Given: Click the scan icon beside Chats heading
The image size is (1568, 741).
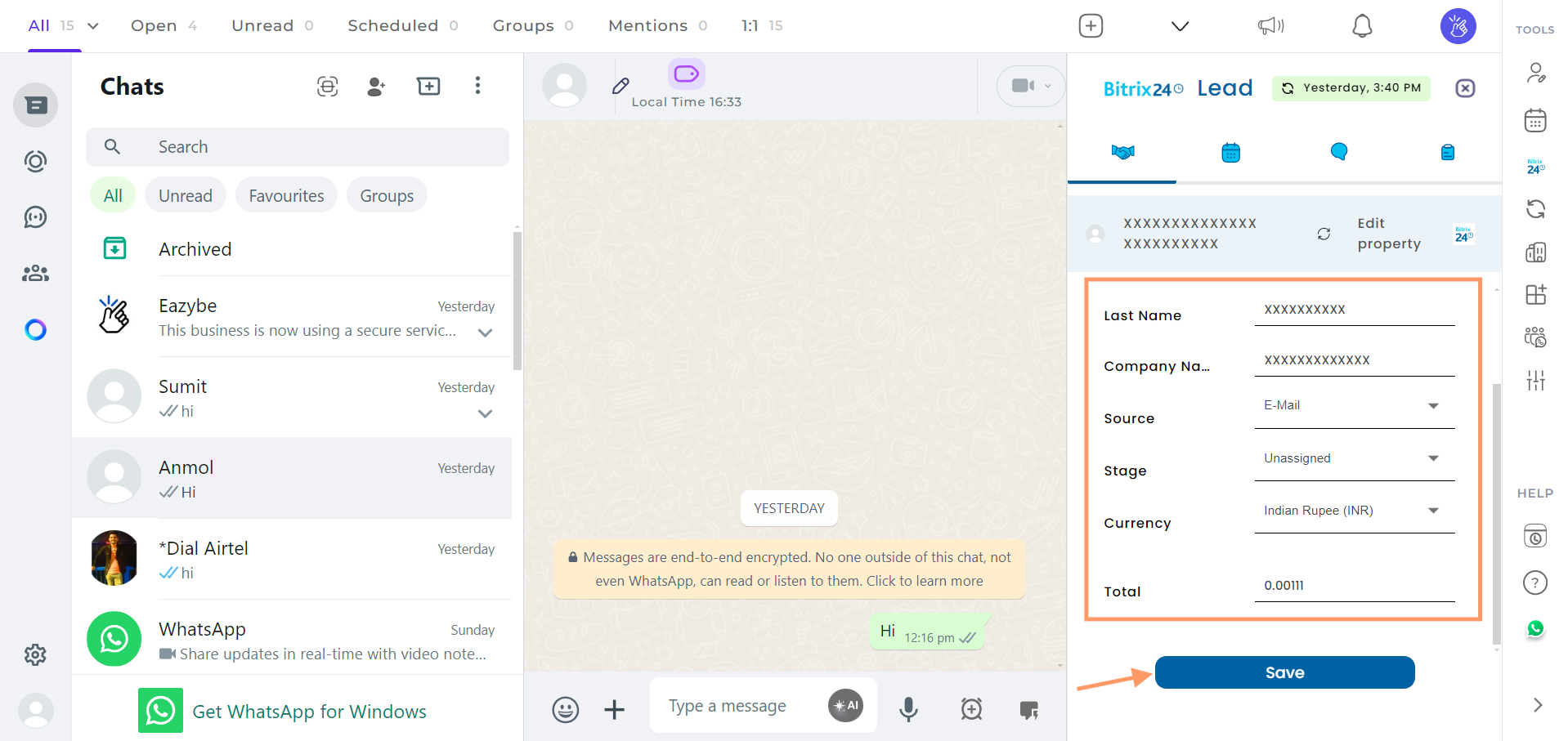Looking at the screenshot, I should [x=327, y=86].
